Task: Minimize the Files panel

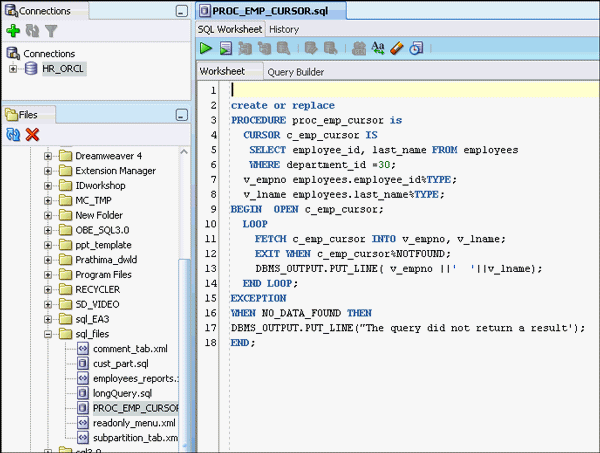Action: click(181, 115)
